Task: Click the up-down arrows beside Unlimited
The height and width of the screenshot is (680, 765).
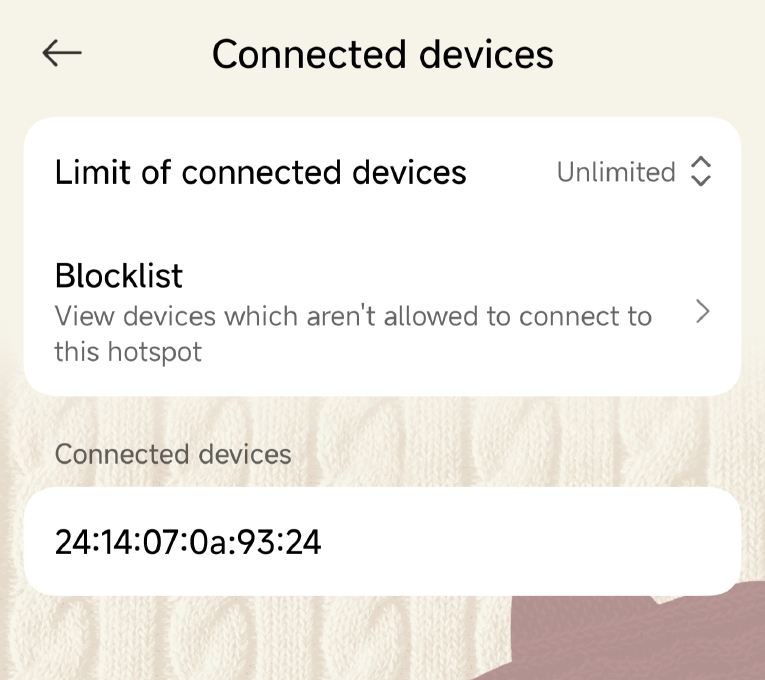Action: coord(701,172)
